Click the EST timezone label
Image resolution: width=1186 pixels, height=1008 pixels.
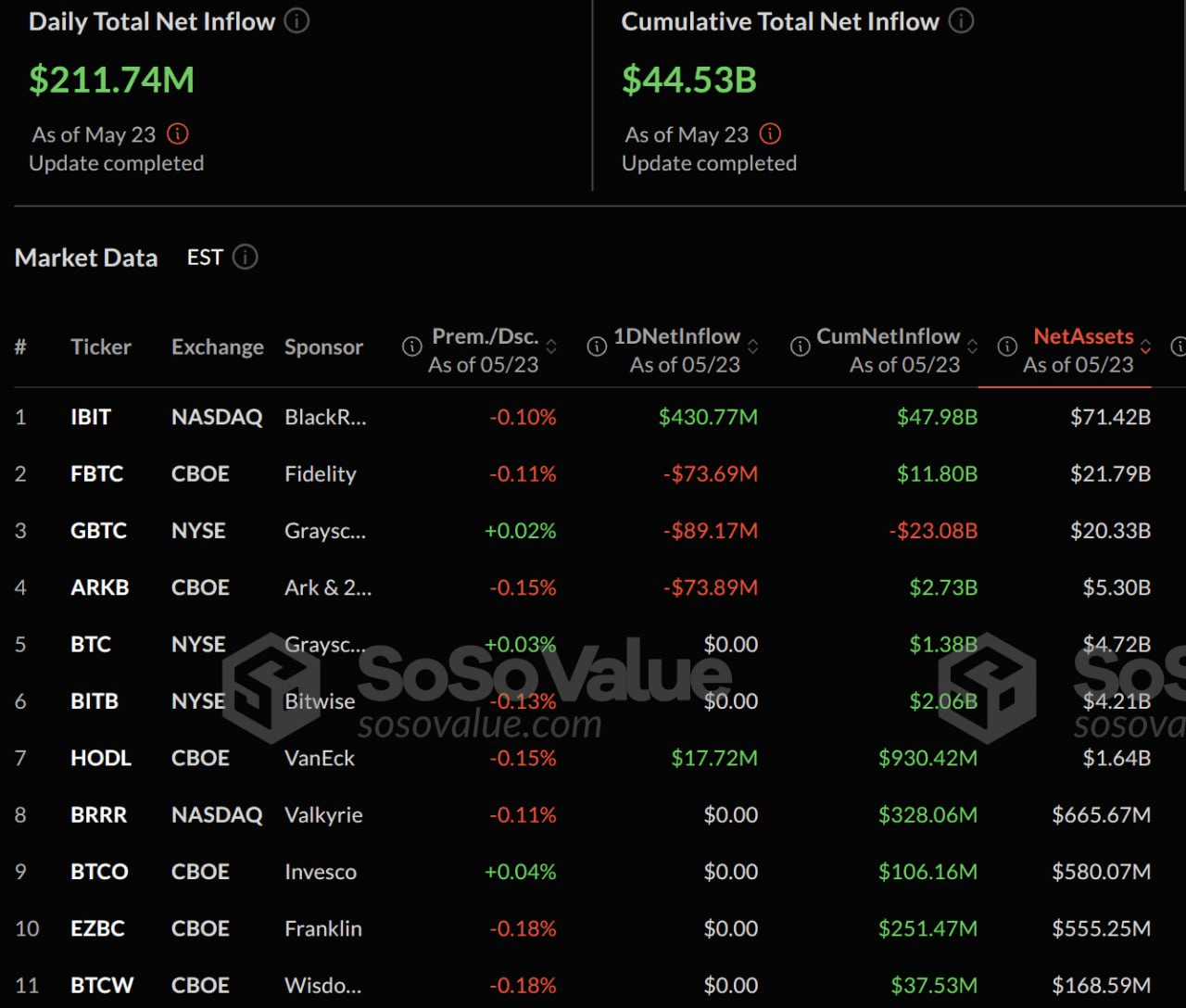[x=205, y=258]
